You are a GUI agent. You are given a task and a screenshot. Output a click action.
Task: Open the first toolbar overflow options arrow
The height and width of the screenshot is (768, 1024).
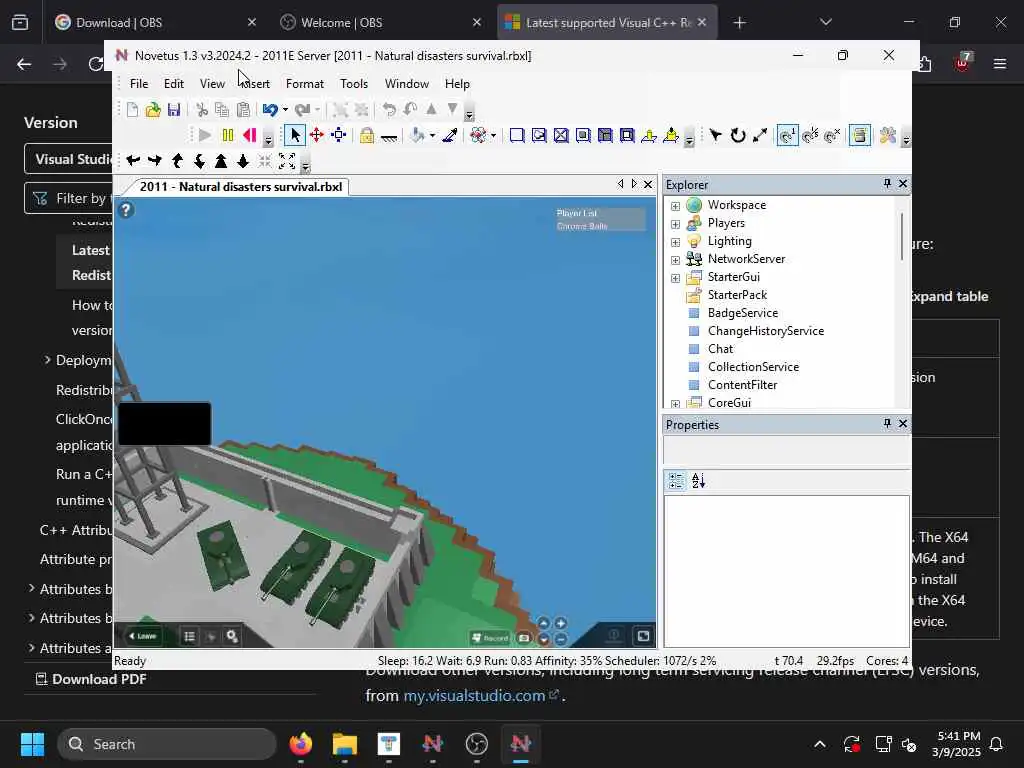click(x=469, y=115)
